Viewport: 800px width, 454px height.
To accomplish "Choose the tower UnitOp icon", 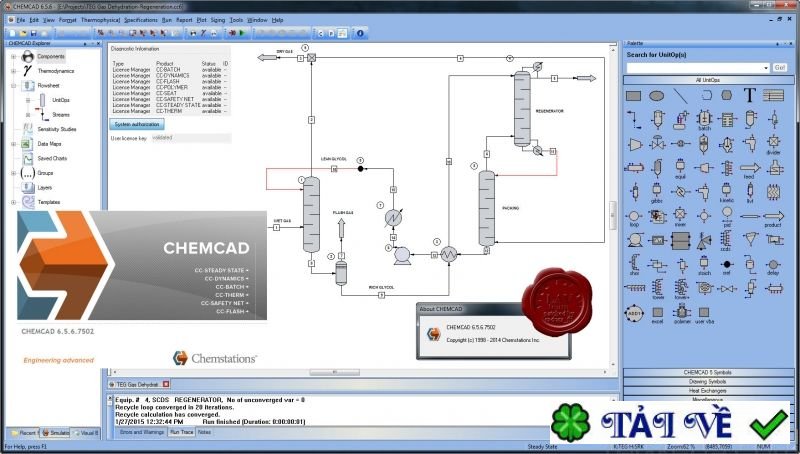I will click(x=658, y=289).
